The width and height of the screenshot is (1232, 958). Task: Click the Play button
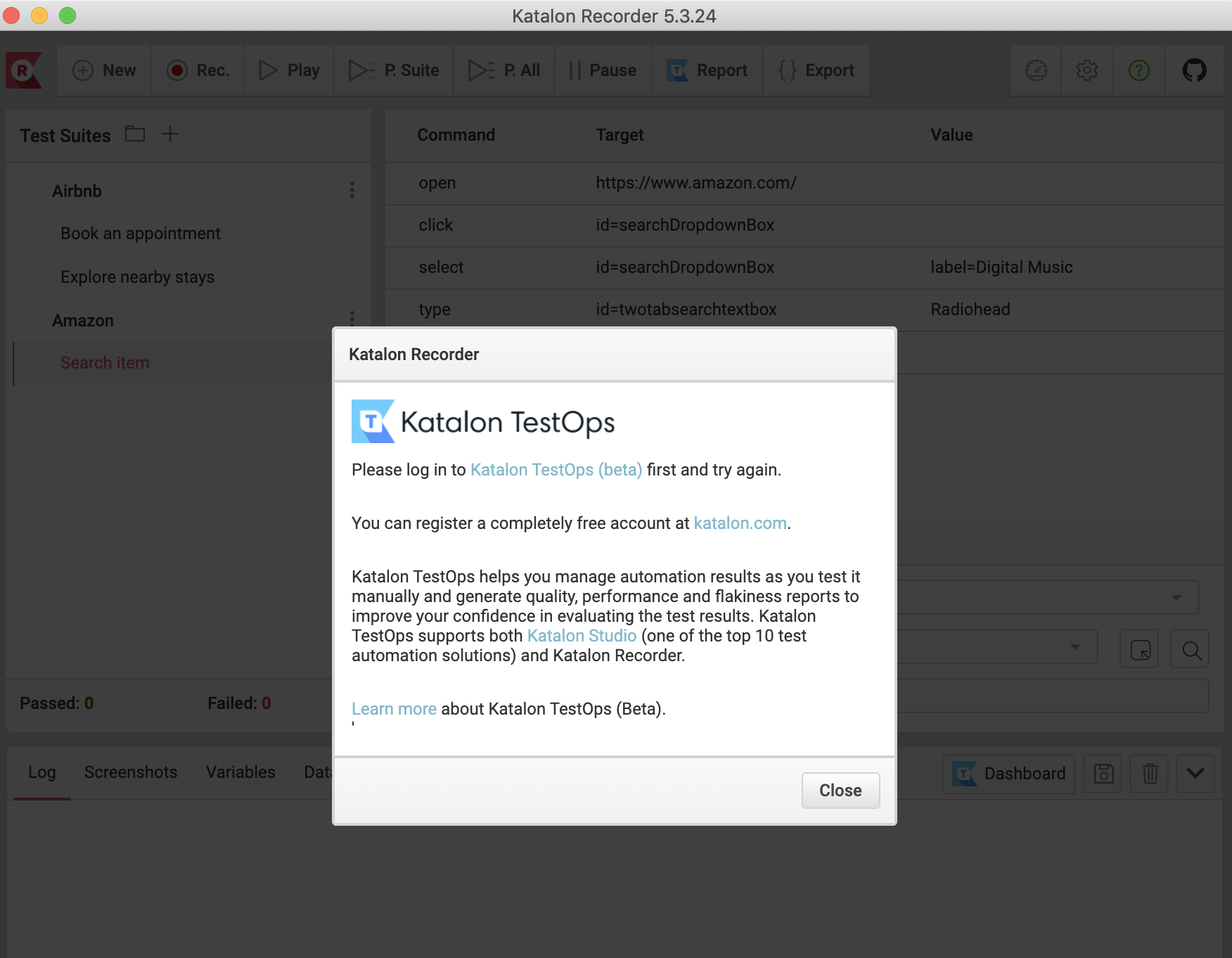pyautogui.click(x=289, y=70)
